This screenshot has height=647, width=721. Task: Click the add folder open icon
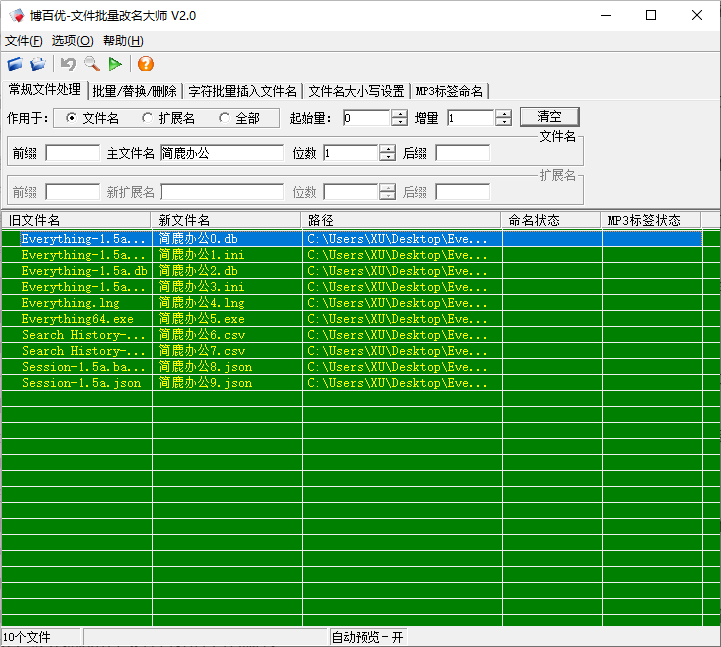click(38, 64)
